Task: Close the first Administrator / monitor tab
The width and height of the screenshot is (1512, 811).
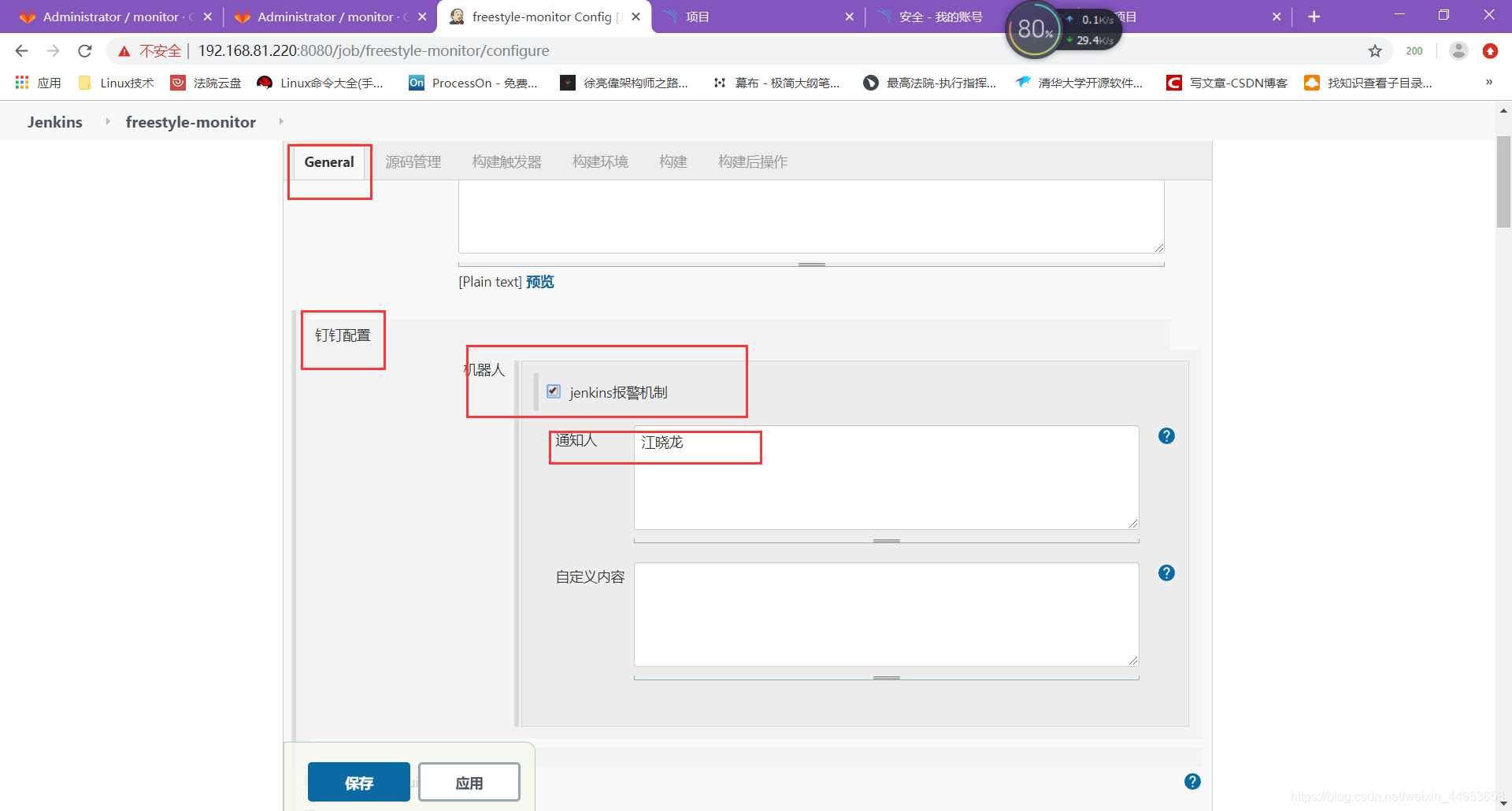Action: coord(207,17)
